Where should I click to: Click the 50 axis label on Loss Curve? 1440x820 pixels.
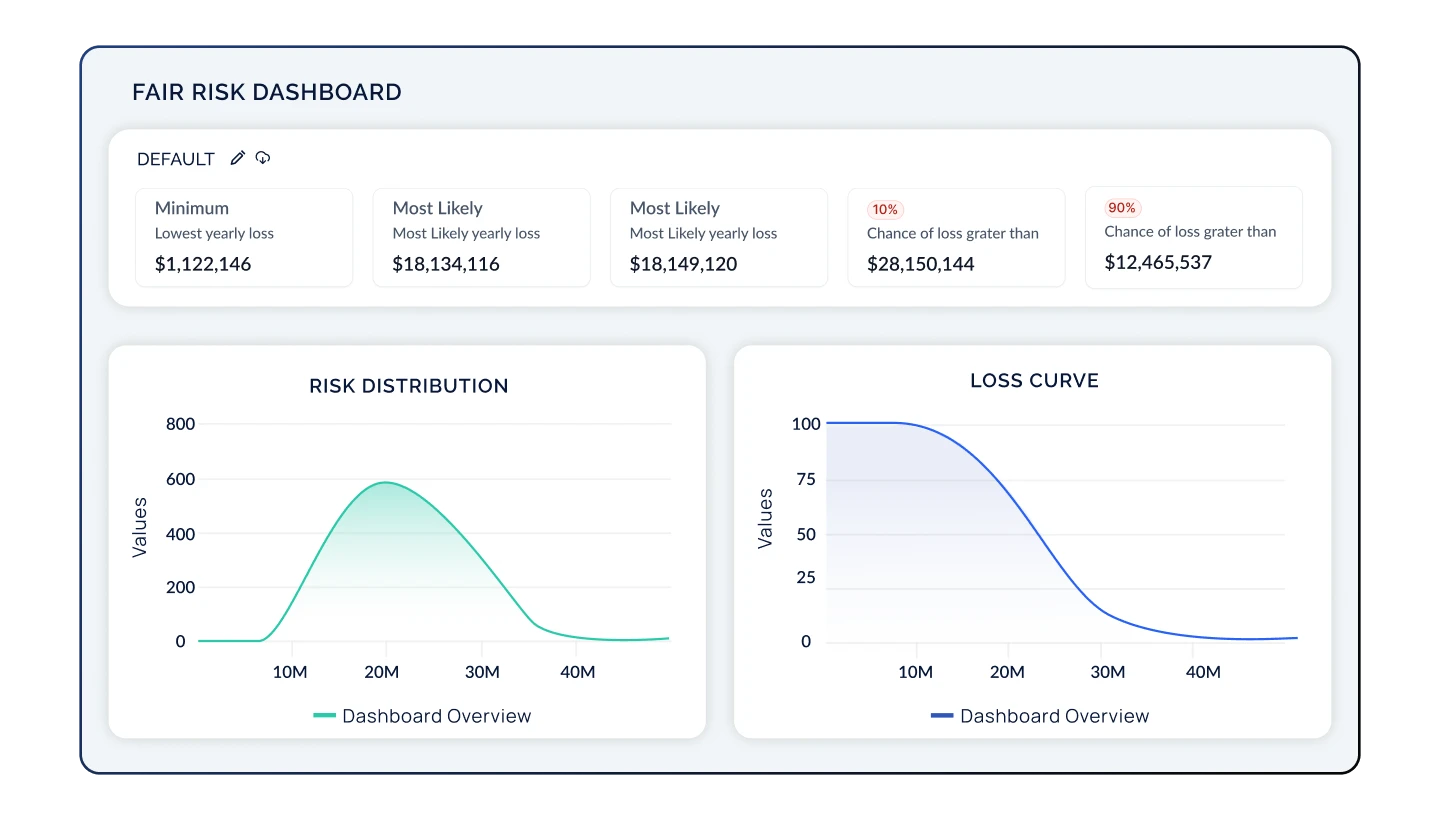pyautogui.click(x=806, y=535)
